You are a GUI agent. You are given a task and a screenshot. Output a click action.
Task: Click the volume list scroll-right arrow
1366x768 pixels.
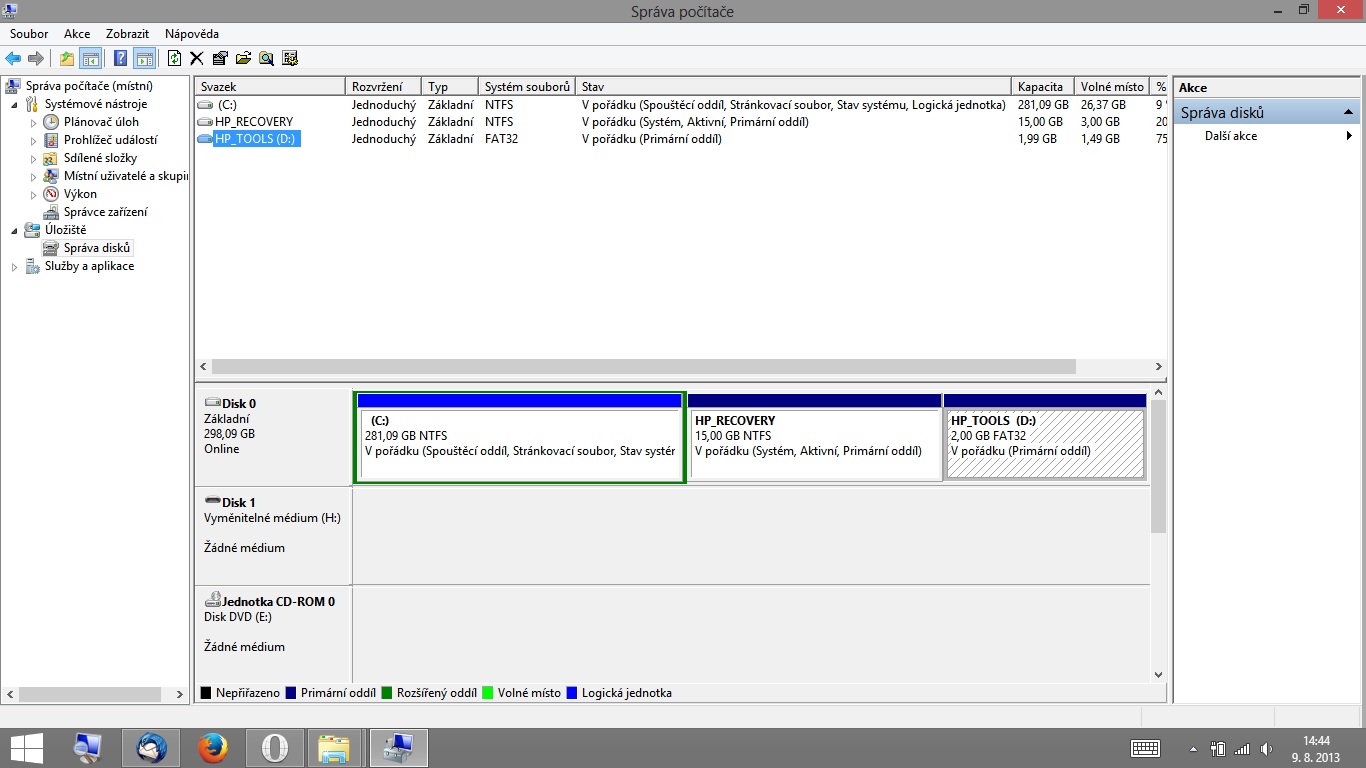pos(1159,367)
